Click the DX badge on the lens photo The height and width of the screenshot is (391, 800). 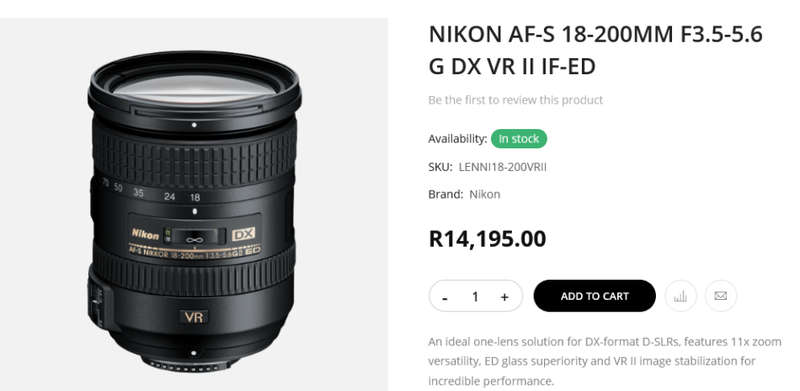243,234
